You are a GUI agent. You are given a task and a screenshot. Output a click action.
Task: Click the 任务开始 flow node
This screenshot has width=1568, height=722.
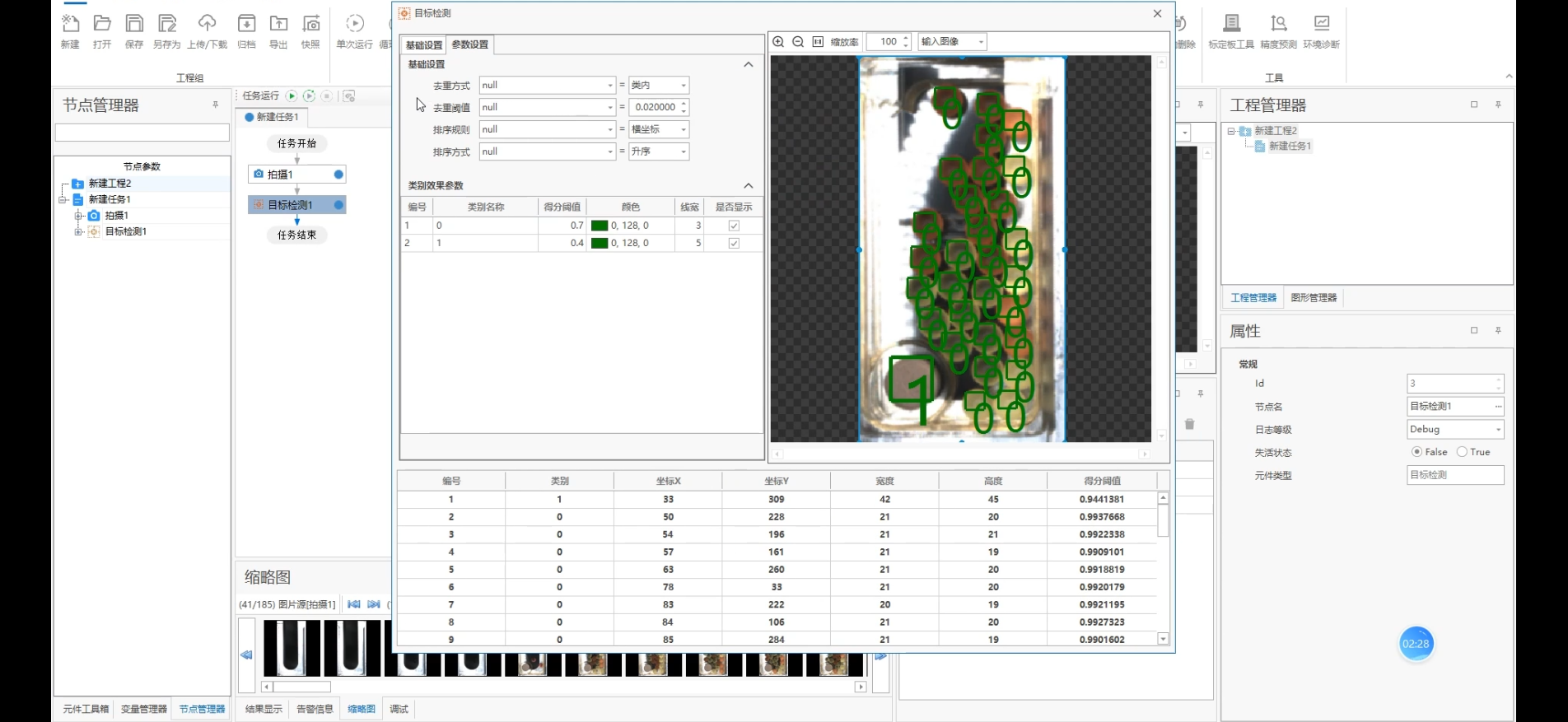(x=296, y=143)
